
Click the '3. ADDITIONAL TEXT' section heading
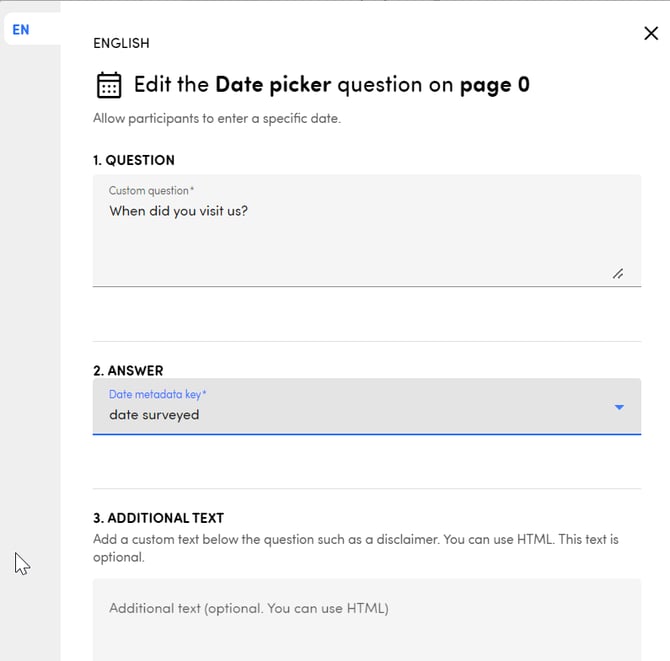click(158, 518)
